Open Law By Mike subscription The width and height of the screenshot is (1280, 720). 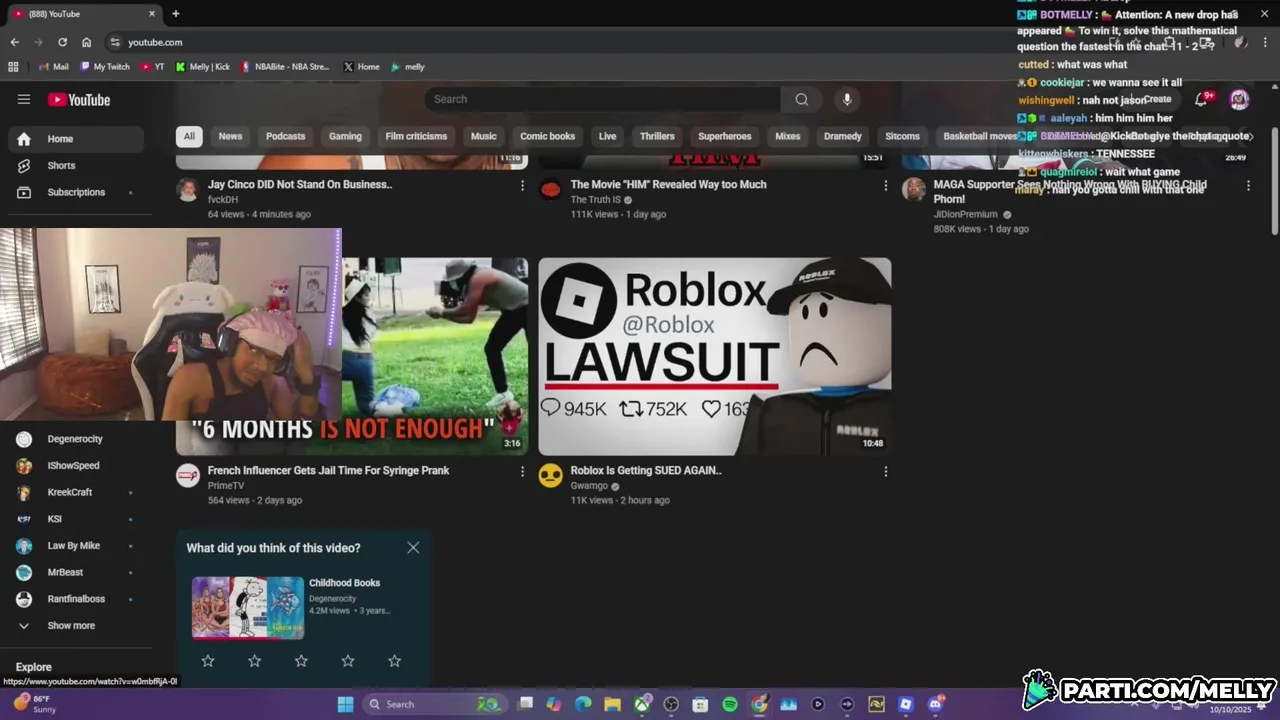[76, 545]
